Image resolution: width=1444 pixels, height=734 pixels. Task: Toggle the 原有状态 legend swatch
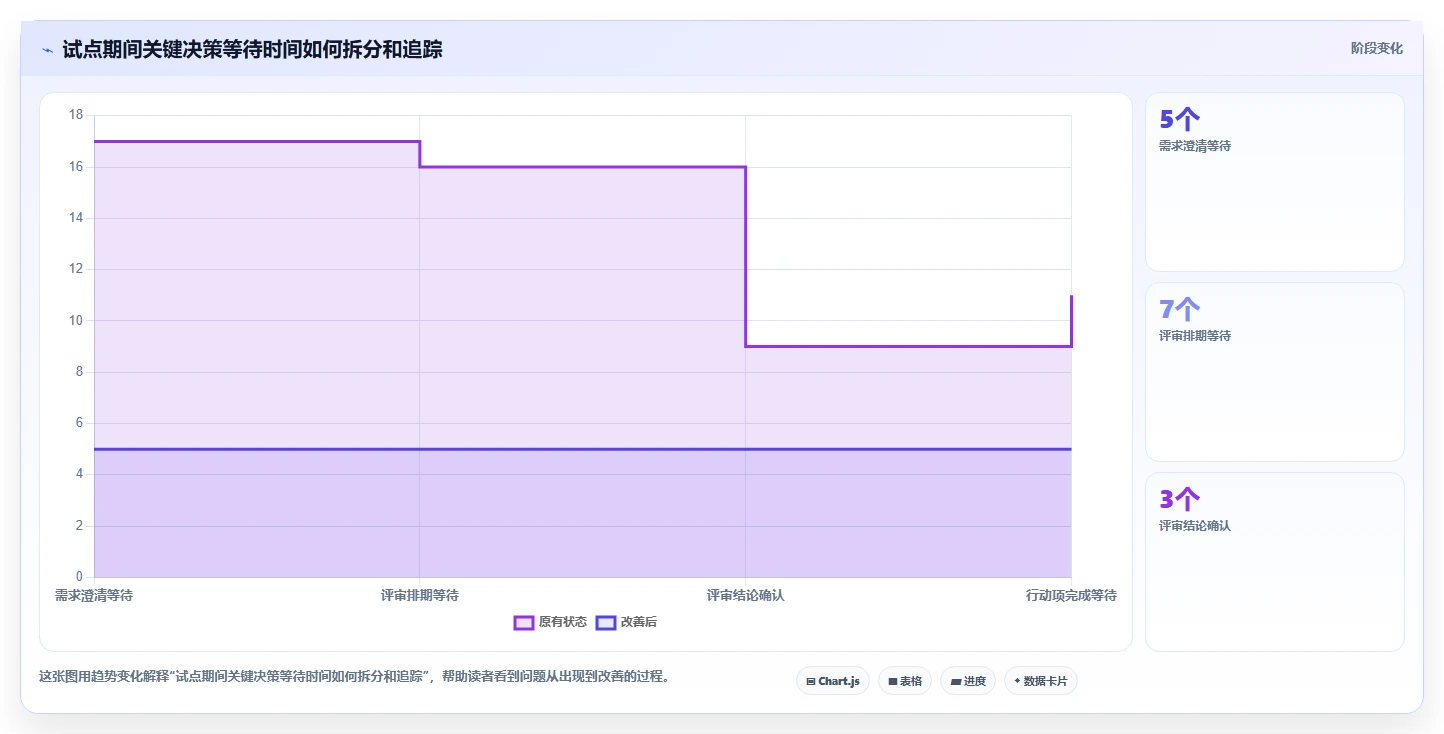click(x=523, y=622)
